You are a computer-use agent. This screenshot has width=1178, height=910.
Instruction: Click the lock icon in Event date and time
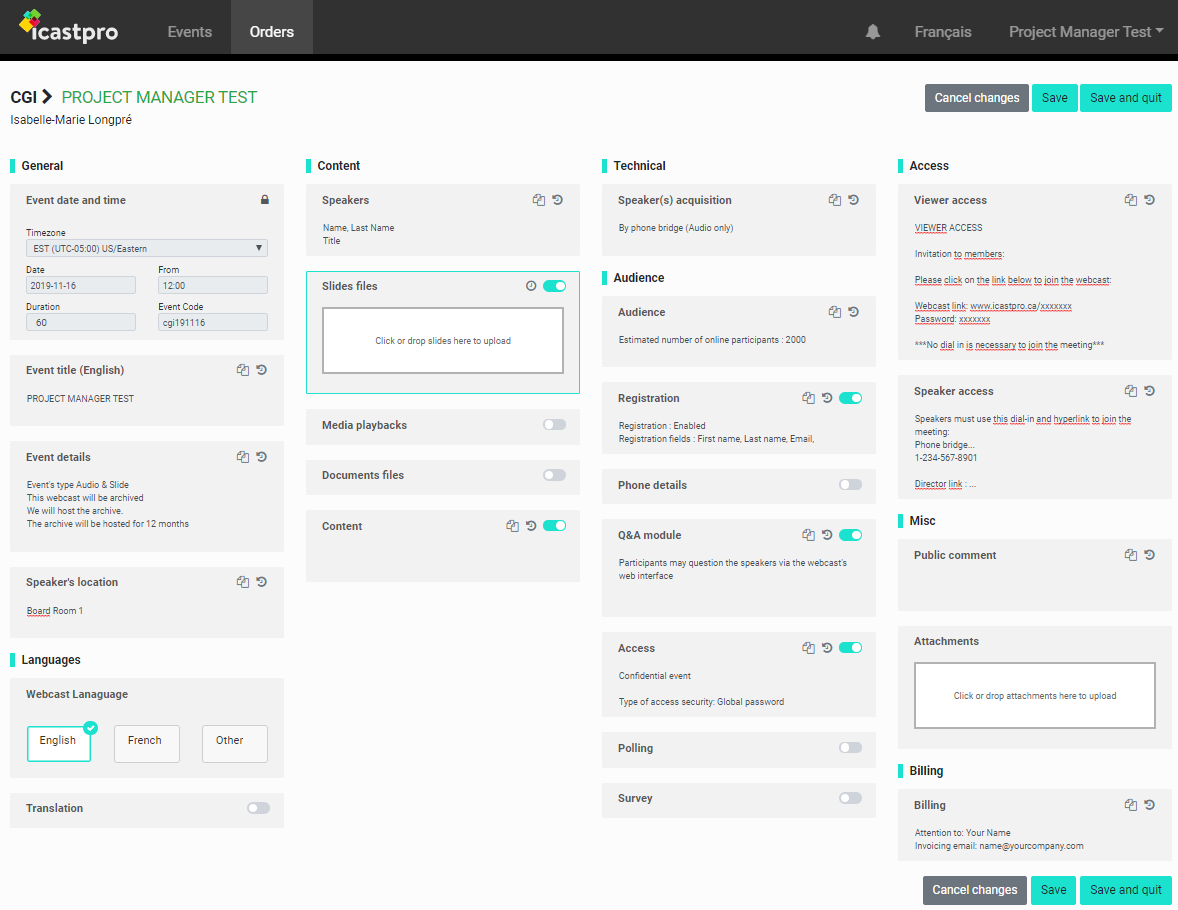(x=265, y=200)
